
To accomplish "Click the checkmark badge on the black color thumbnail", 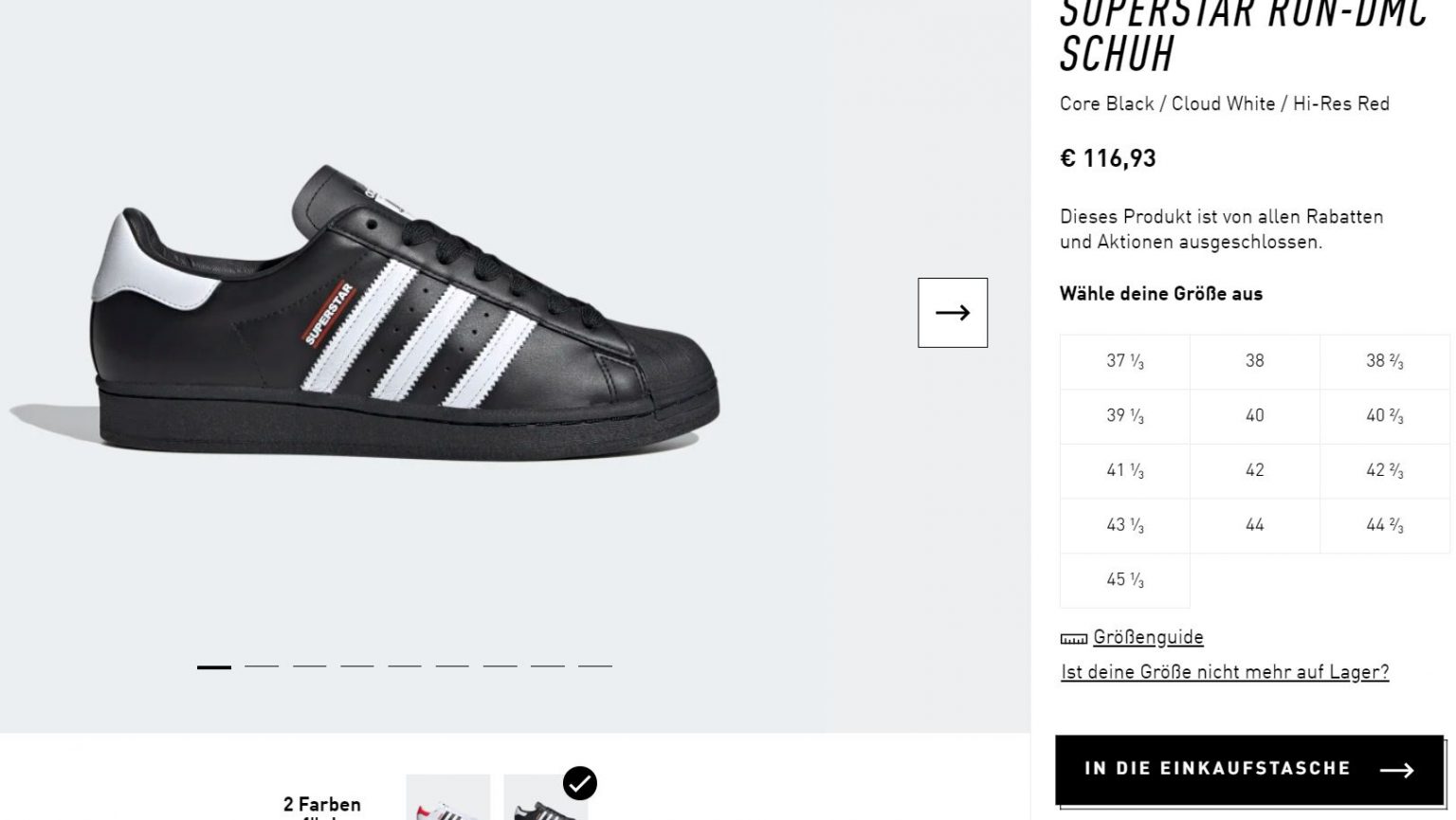I will (579, 784).
